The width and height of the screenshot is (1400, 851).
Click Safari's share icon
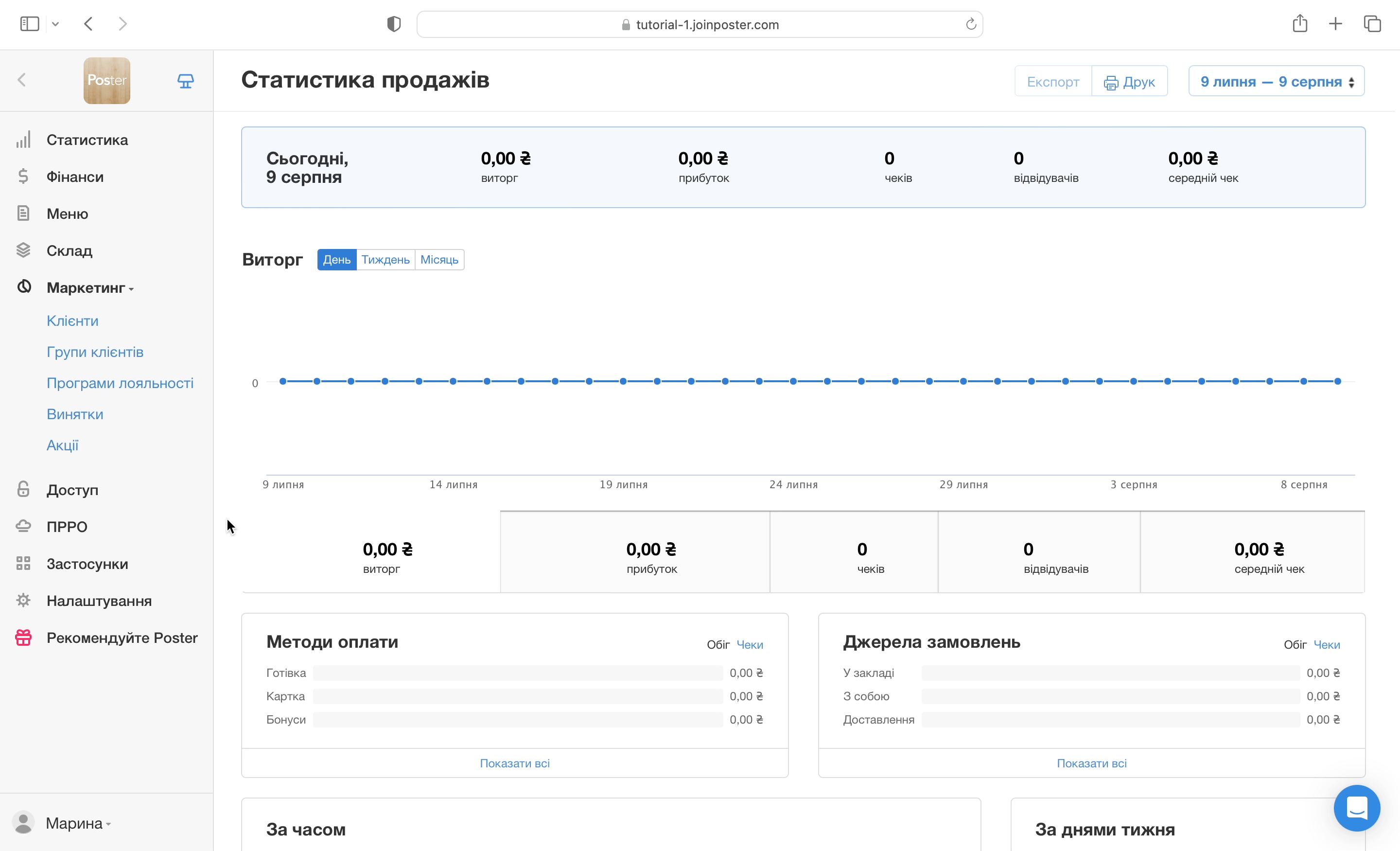tap(1299, 24)
